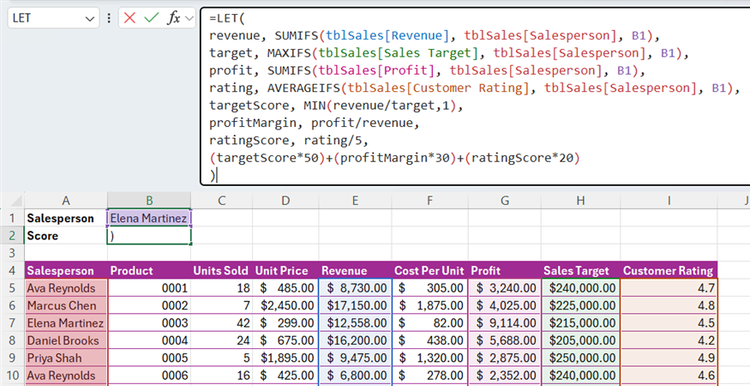
Task: Select row 10 header
Action: pyautogui.click(x=12, y=375)
